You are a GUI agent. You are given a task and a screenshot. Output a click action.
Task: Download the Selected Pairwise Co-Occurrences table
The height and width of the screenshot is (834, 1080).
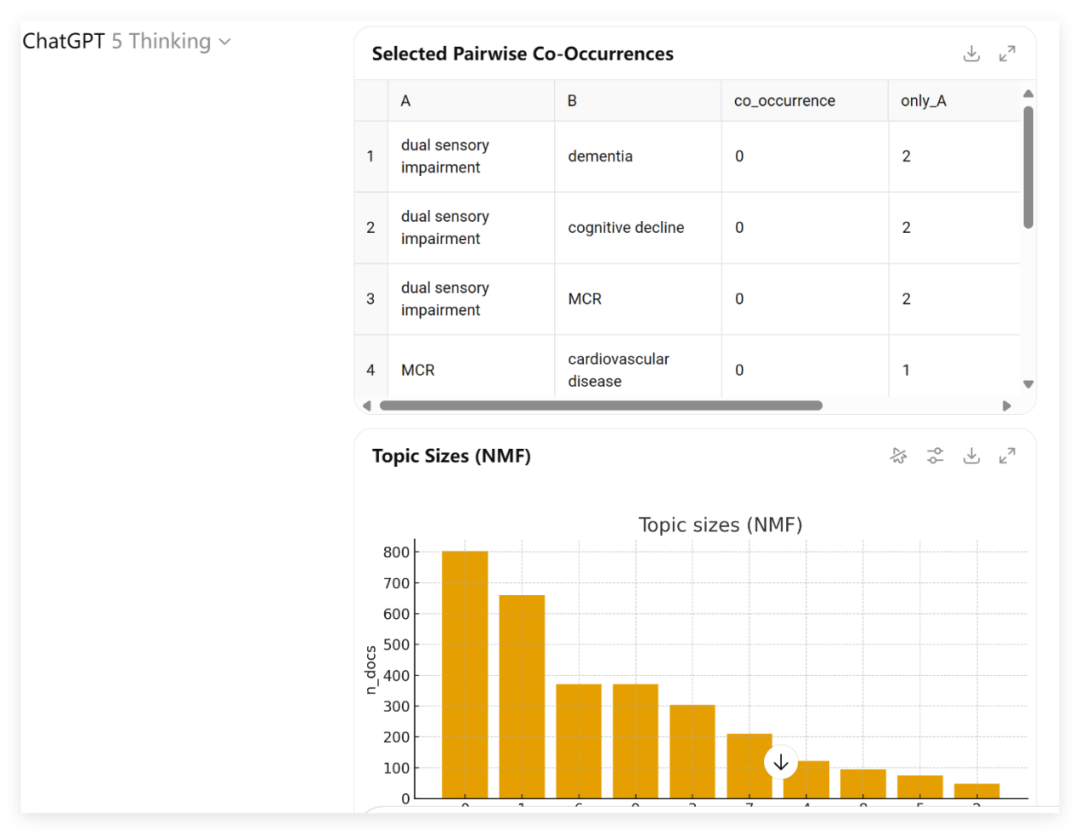[971, 54]
